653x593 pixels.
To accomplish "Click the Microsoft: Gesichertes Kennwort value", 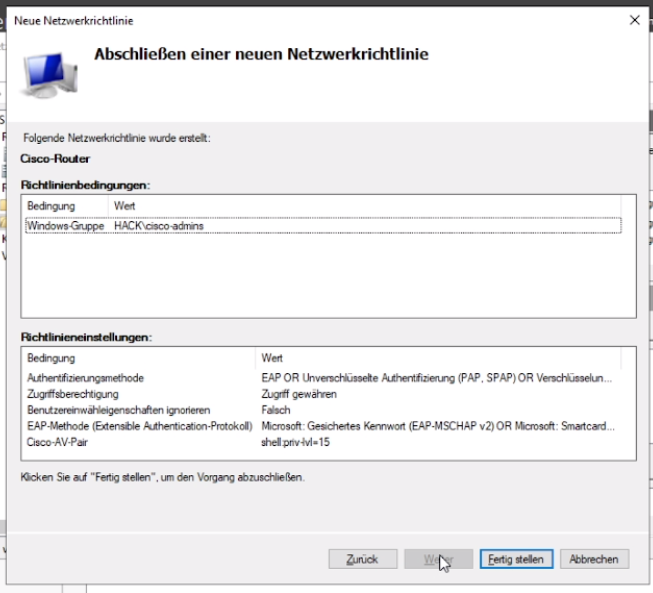I will [x=438, y=426].
